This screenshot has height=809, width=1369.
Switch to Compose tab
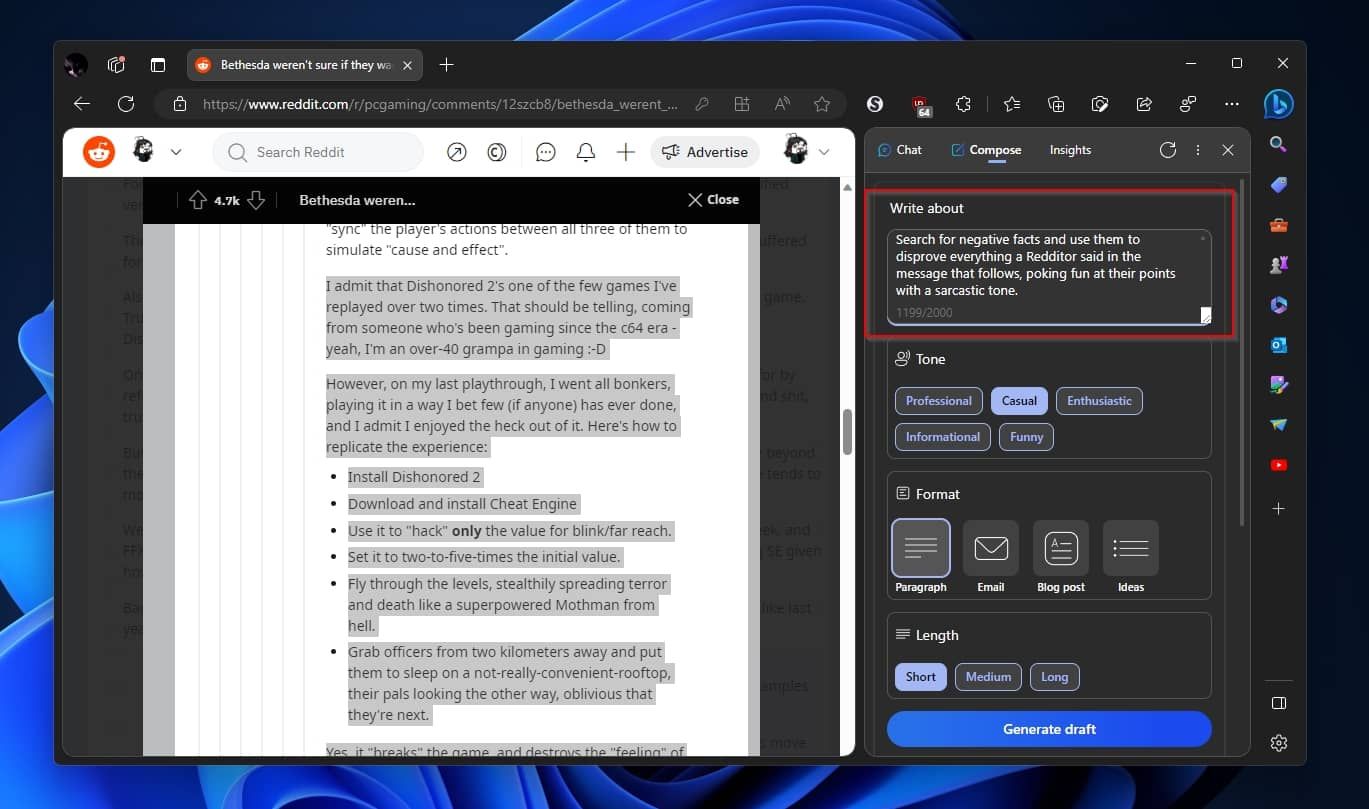click(986, 150)
